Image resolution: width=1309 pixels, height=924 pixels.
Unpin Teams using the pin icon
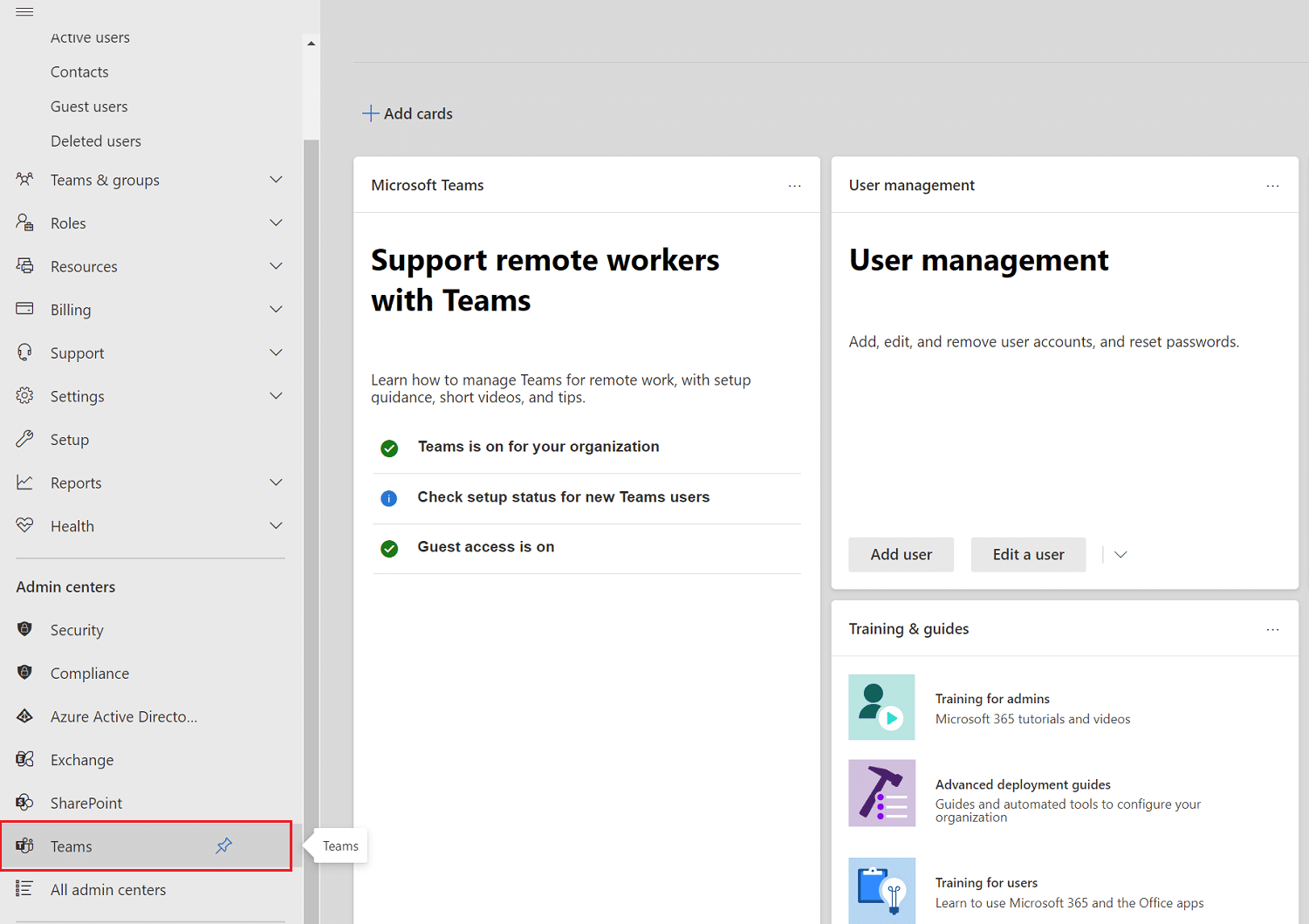coord(223,845)
